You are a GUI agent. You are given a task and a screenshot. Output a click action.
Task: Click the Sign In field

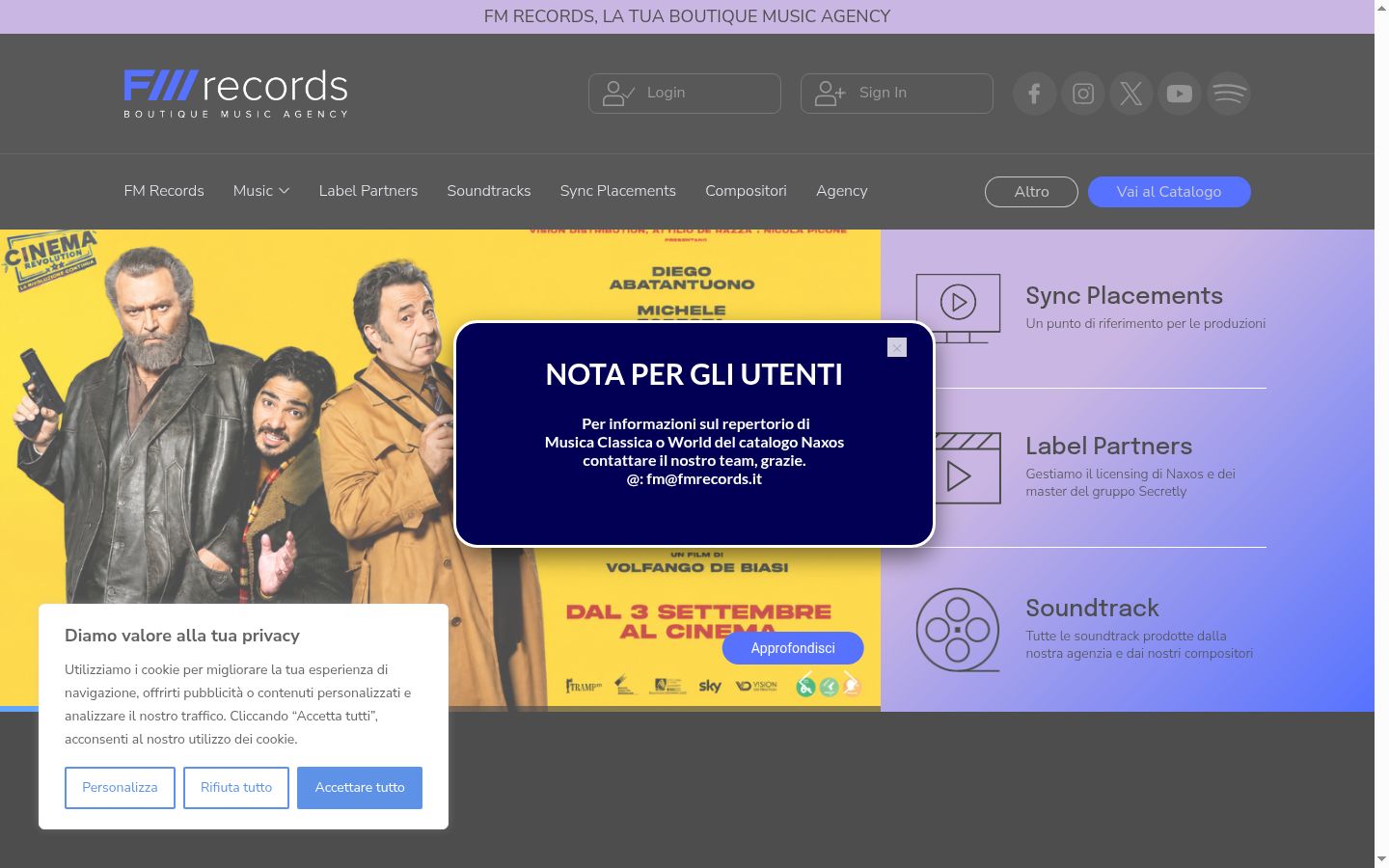click(x=897, y=94)
